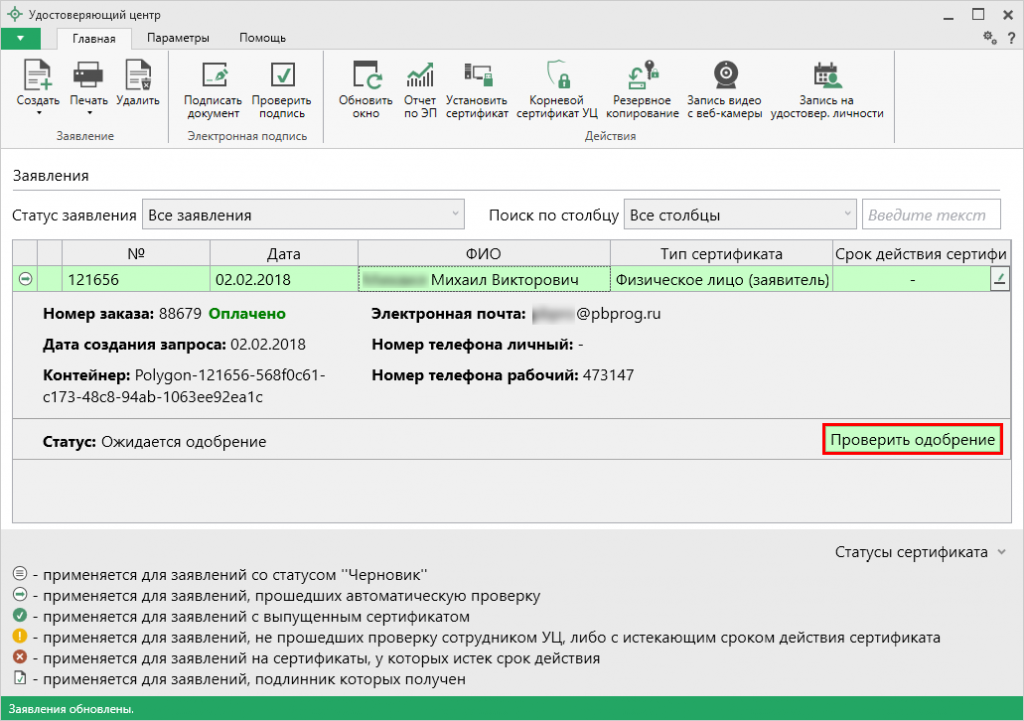Viewport: 1024px width, 721px height.
Task: Open the Помощь tab
Action: (262, 38)
